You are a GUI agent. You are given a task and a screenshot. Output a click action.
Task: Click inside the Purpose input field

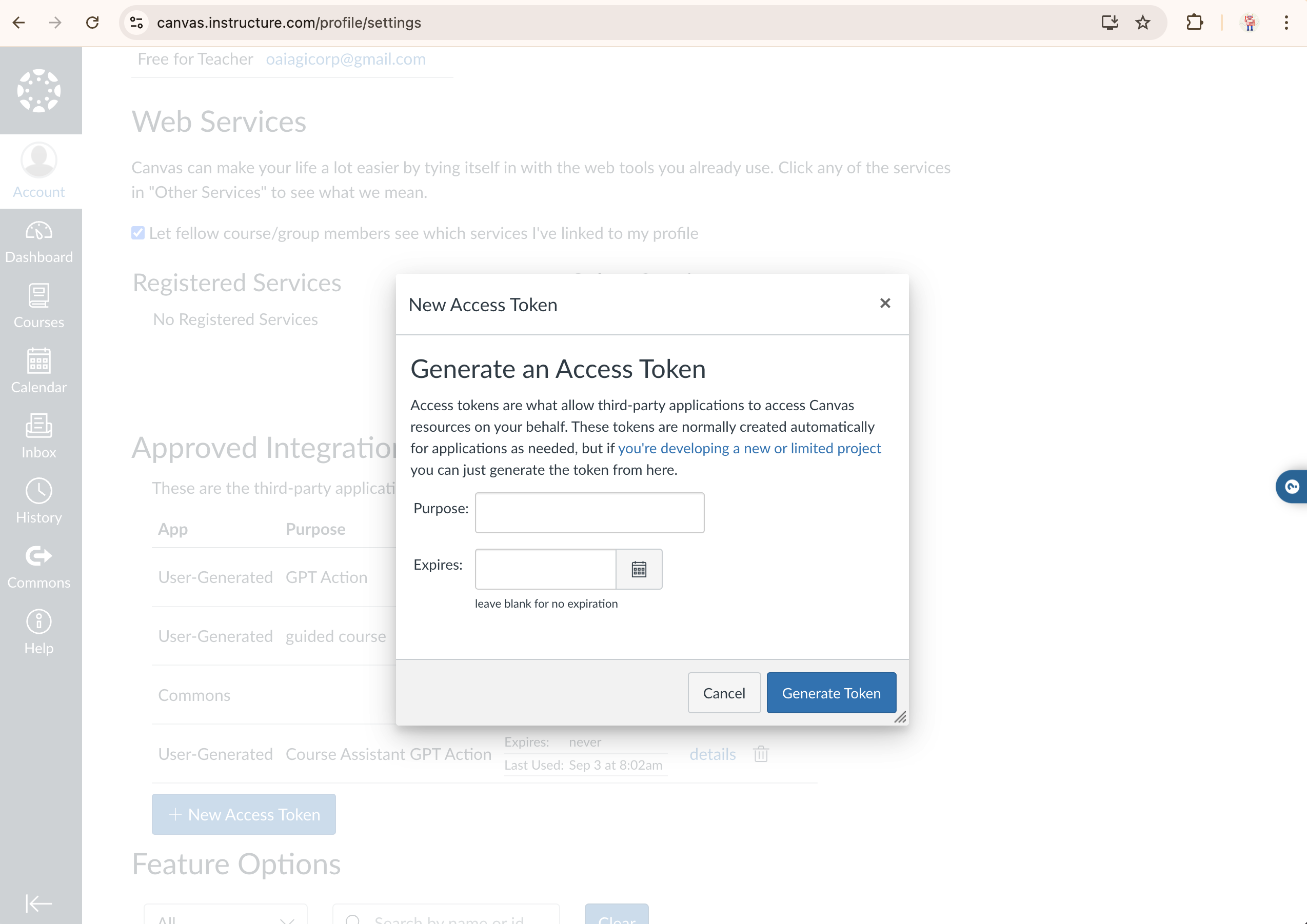(589, 512)
